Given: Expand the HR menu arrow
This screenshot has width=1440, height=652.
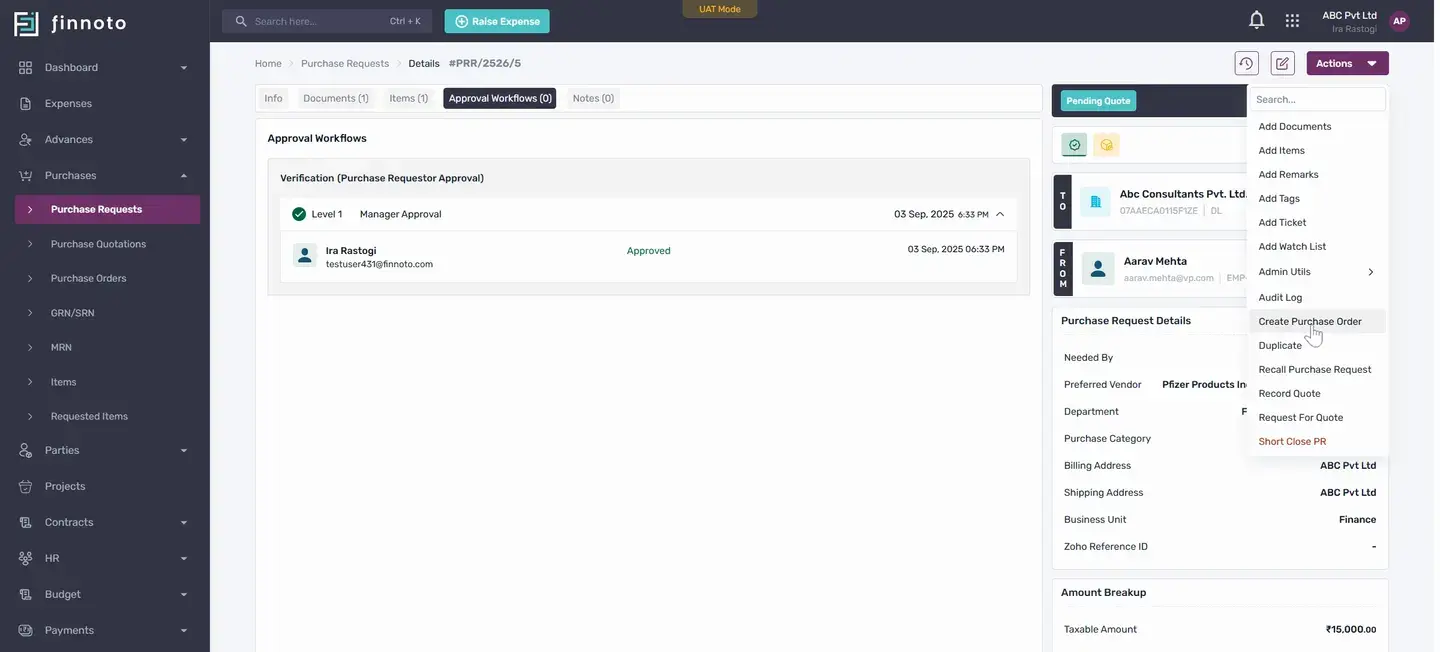Looking at the screenshot, I should tap(183, 559).
